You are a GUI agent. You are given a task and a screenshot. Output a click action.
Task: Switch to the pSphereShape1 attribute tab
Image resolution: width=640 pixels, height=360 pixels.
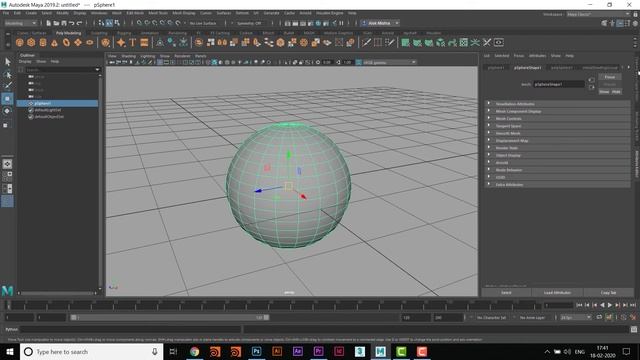[x=527, y=68]
